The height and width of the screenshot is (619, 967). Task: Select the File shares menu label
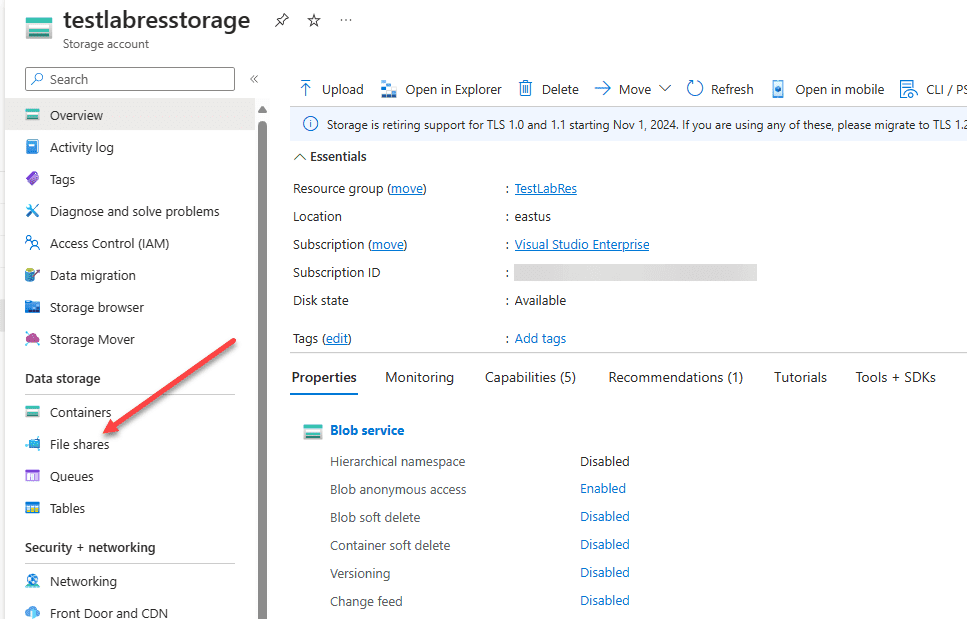click(x=80, y=445)
